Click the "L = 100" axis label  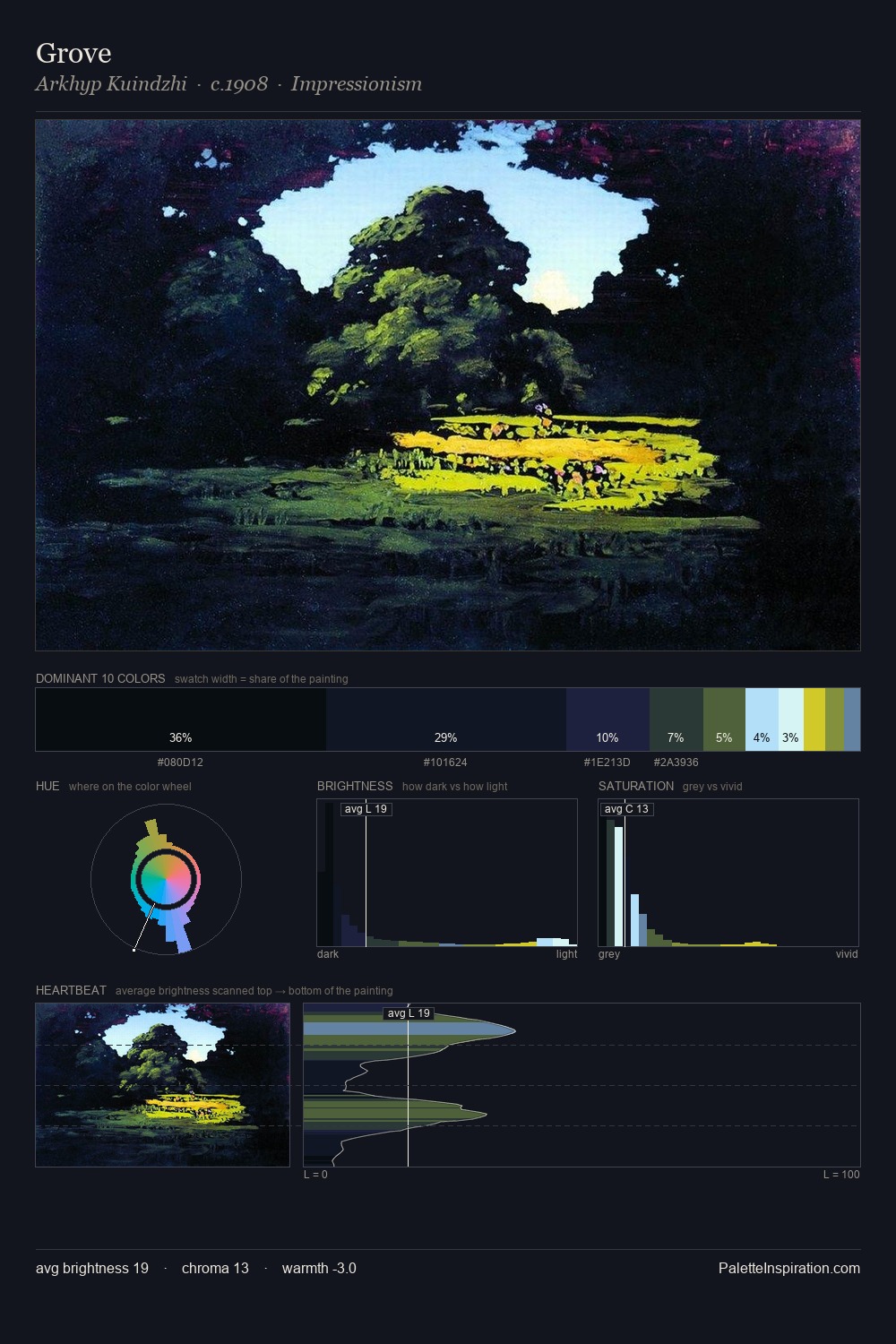coord(841,1174)
